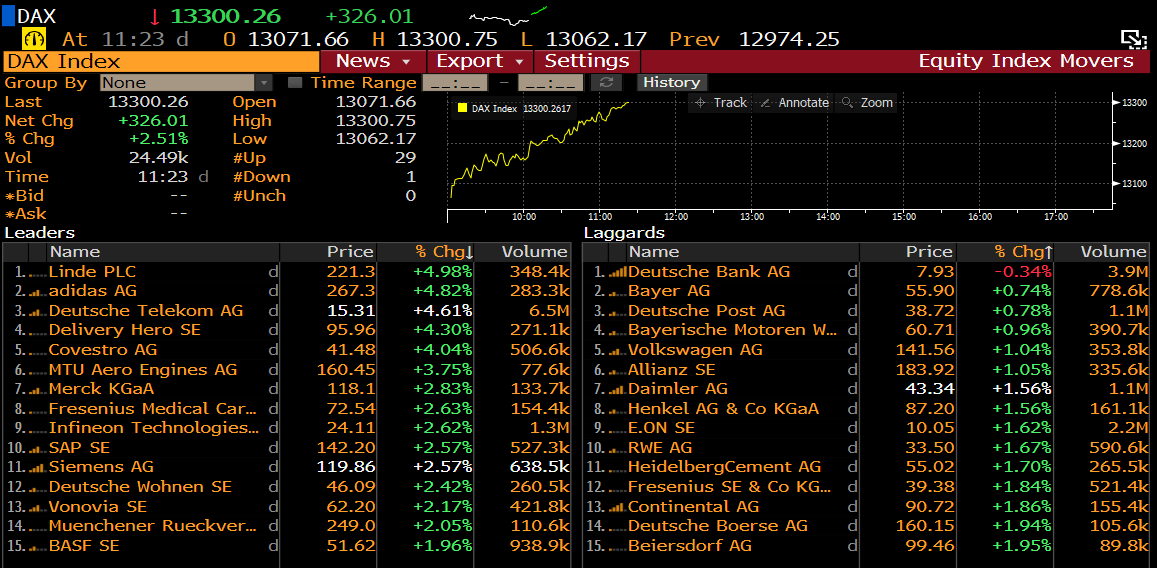Expand the Export menu
The height and width of the screenshot is (568, 1157).
tap(478, 61)
